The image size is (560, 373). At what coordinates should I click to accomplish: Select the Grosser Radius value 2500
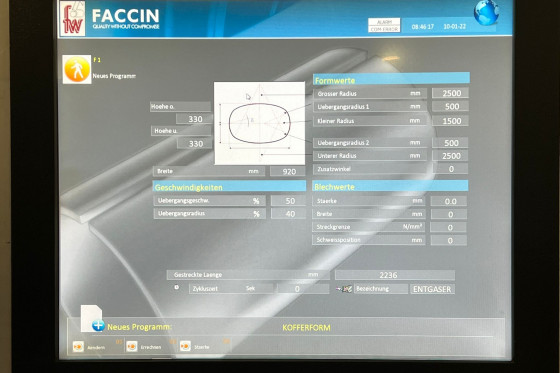450,93
